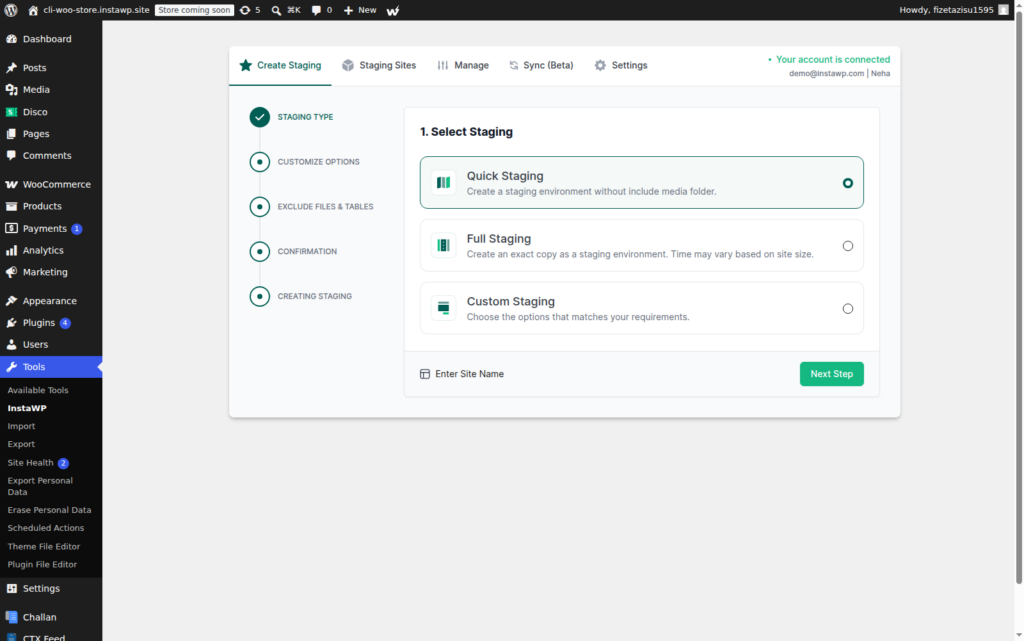Click the Exclude Files & Tables step
Image resolution: width=1024 pixels, height=641 pixels.
(x=259, y=207)
